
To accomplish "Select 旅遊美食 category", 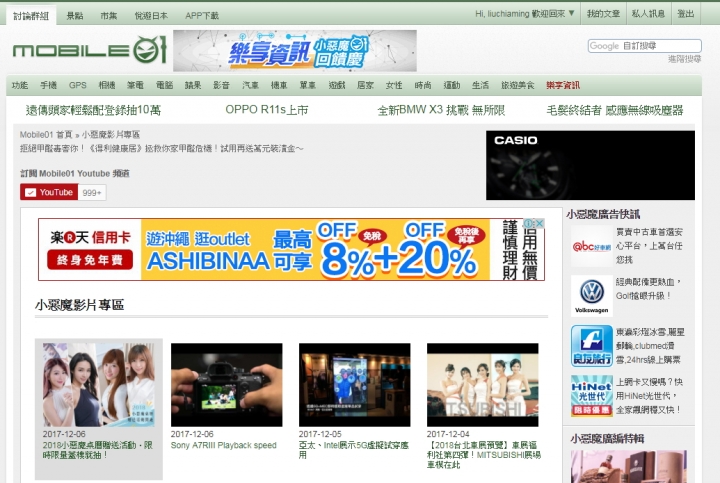I will click(x=518, y=85).
